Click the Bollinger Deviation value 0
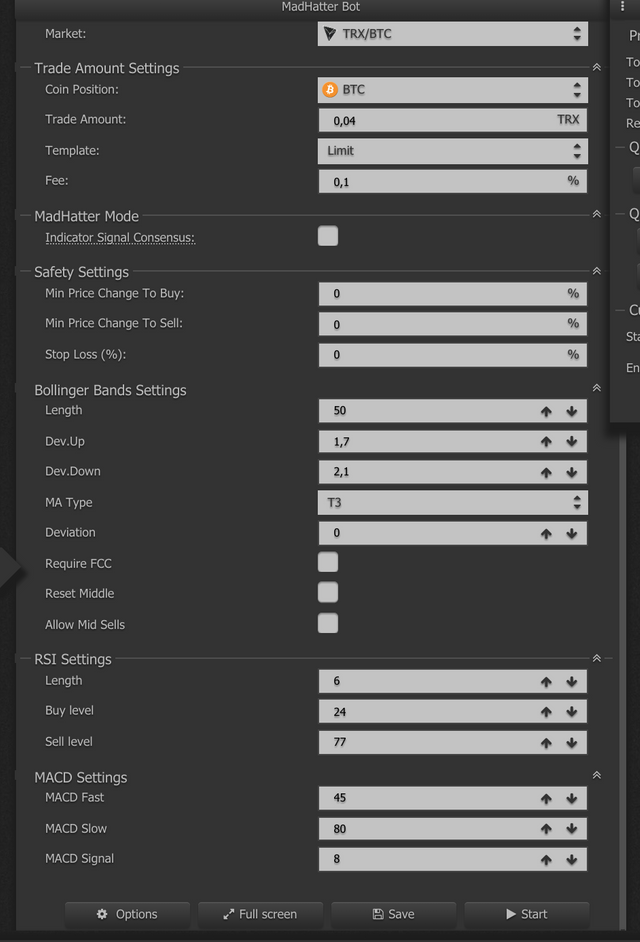The image size is (640, 942). pos(337,533)
